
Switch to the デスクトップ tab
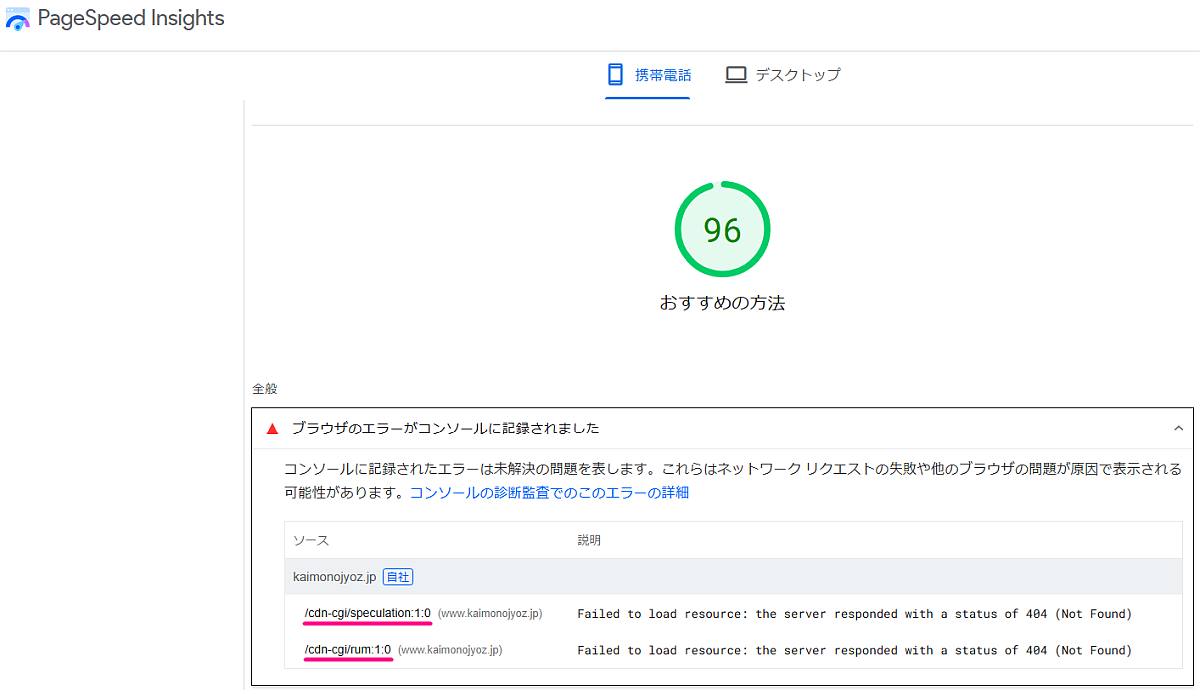click(x=783, y=75)
